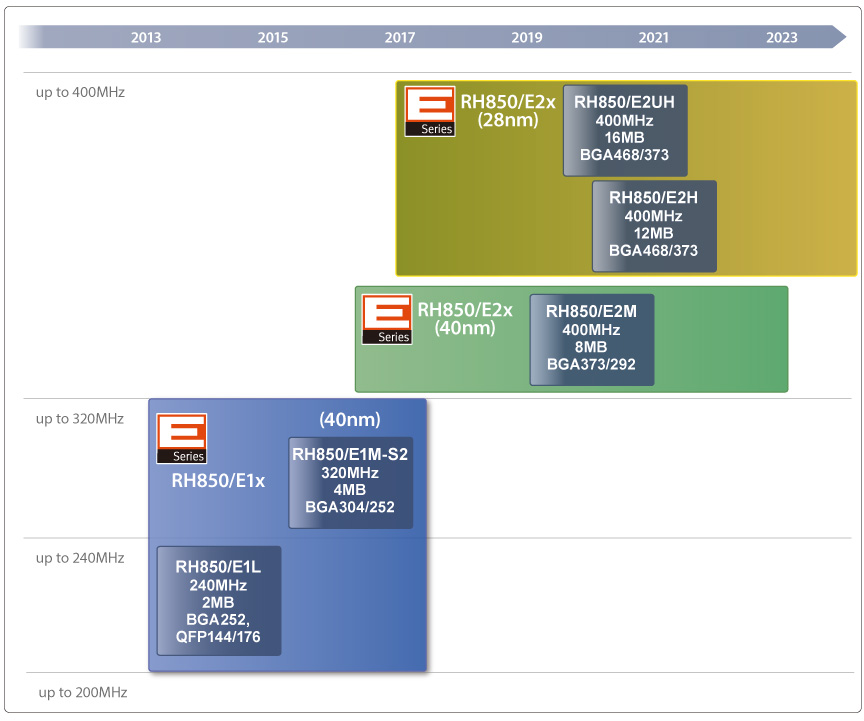This screenshot has height=721, width=864.
Task: Select the RH850/E2H product box
Action: pyautogui.click(x=654, y=226)
